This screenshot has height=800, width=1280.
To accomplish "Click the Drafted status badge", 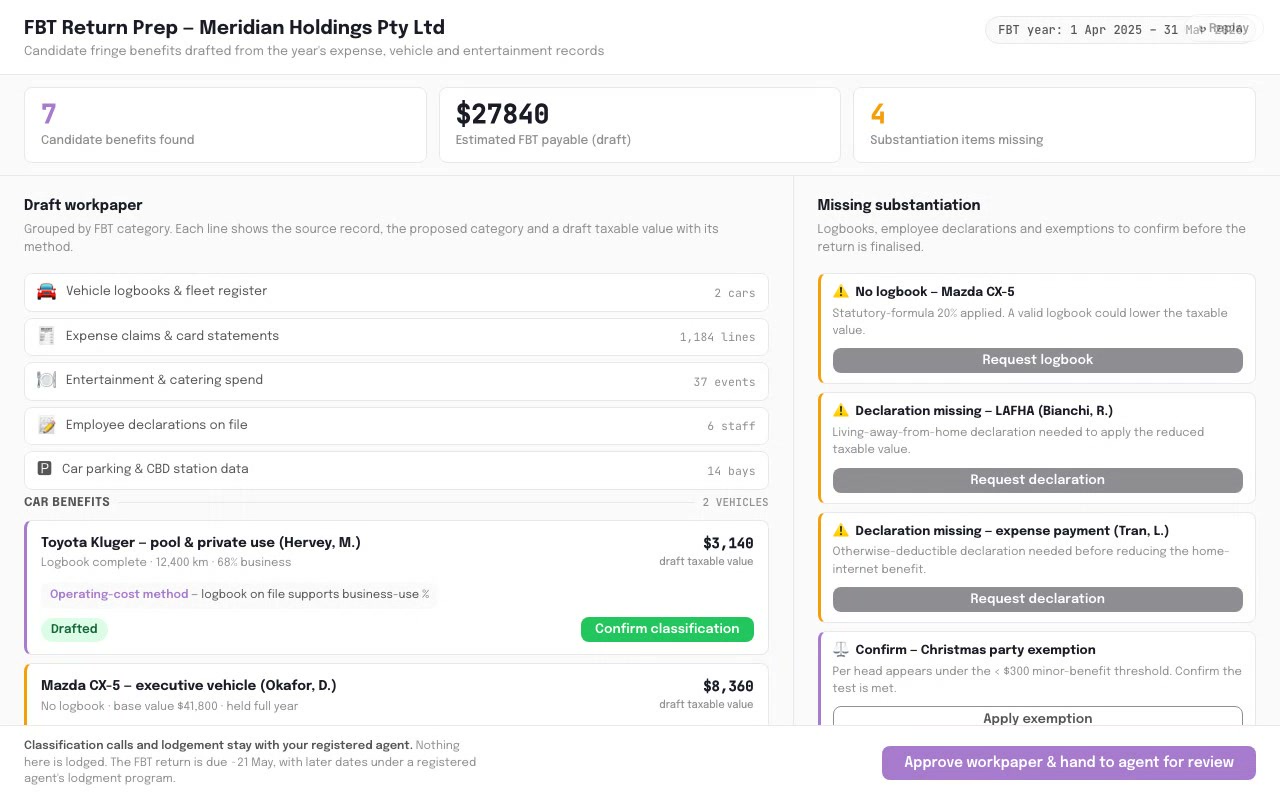I will click(x=74, y=629).
